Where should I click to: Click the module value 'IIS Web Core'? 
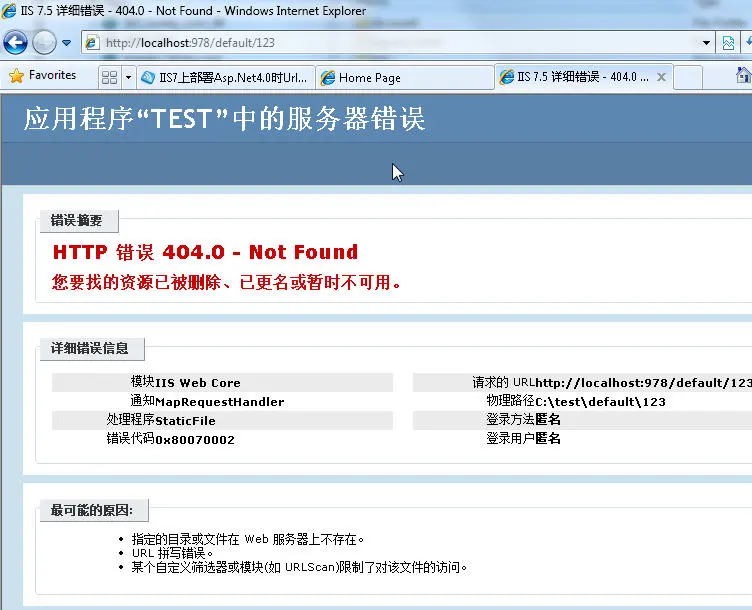(x=198, y=383)
